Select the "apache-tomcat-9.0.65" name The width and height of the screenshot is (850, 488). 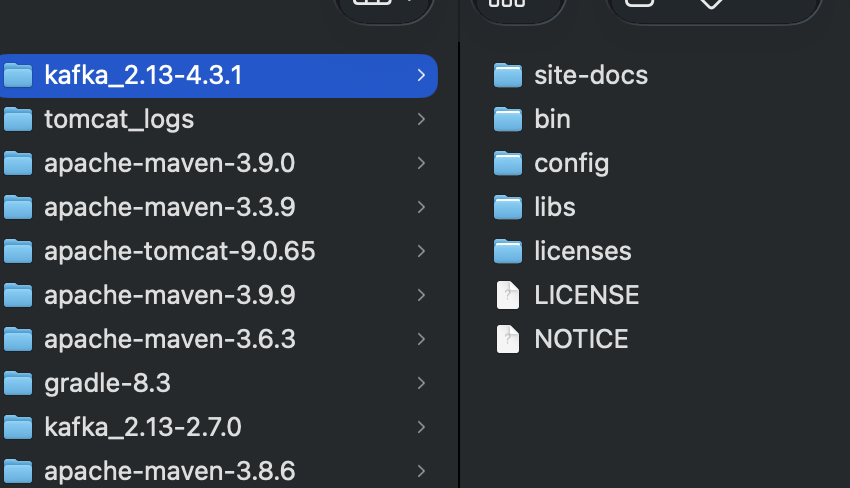pos(179,251)
